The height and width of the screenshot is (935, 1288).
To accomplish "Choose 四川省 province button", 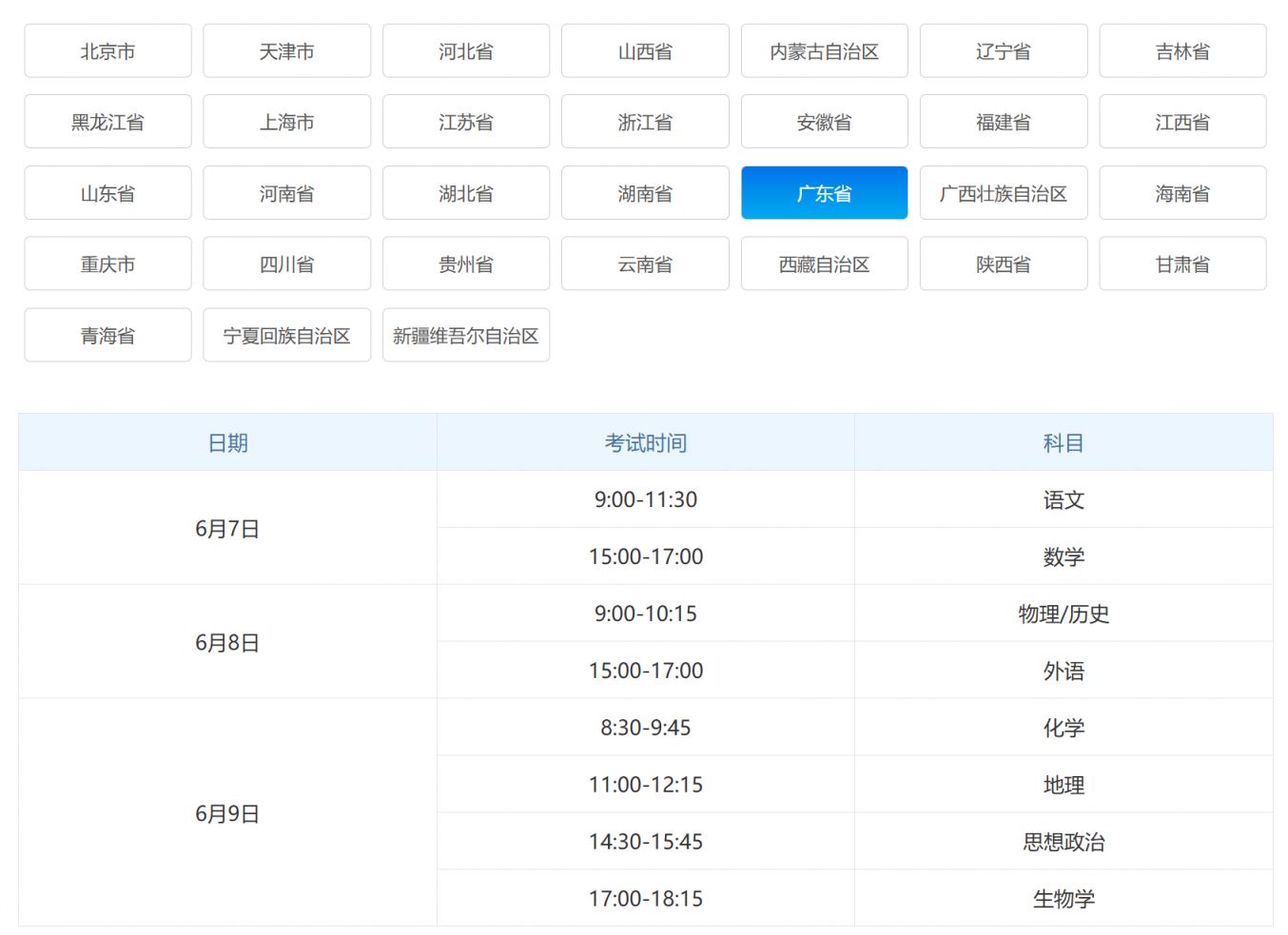I will point(286,263).
